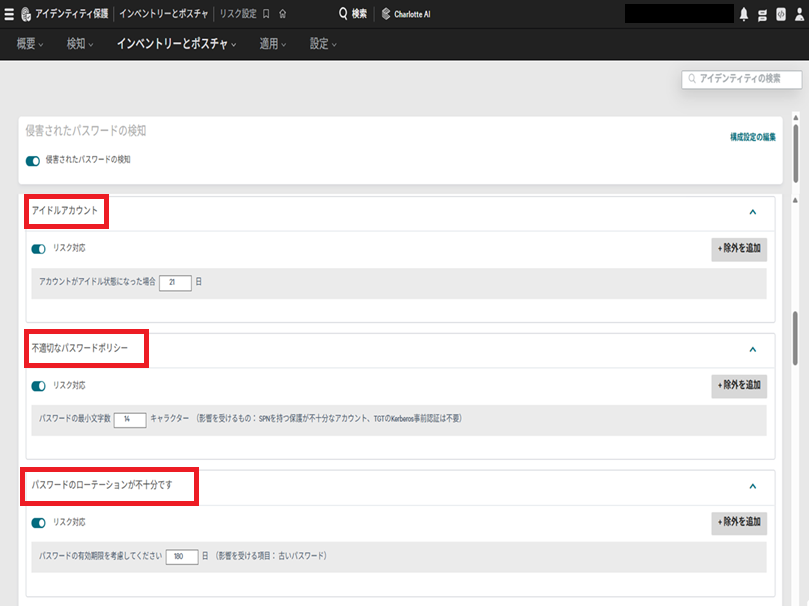Collapse the アイドルアカウント section chevron
The width and height of the screenshot is (809, 606).
[x=753, y=212]
